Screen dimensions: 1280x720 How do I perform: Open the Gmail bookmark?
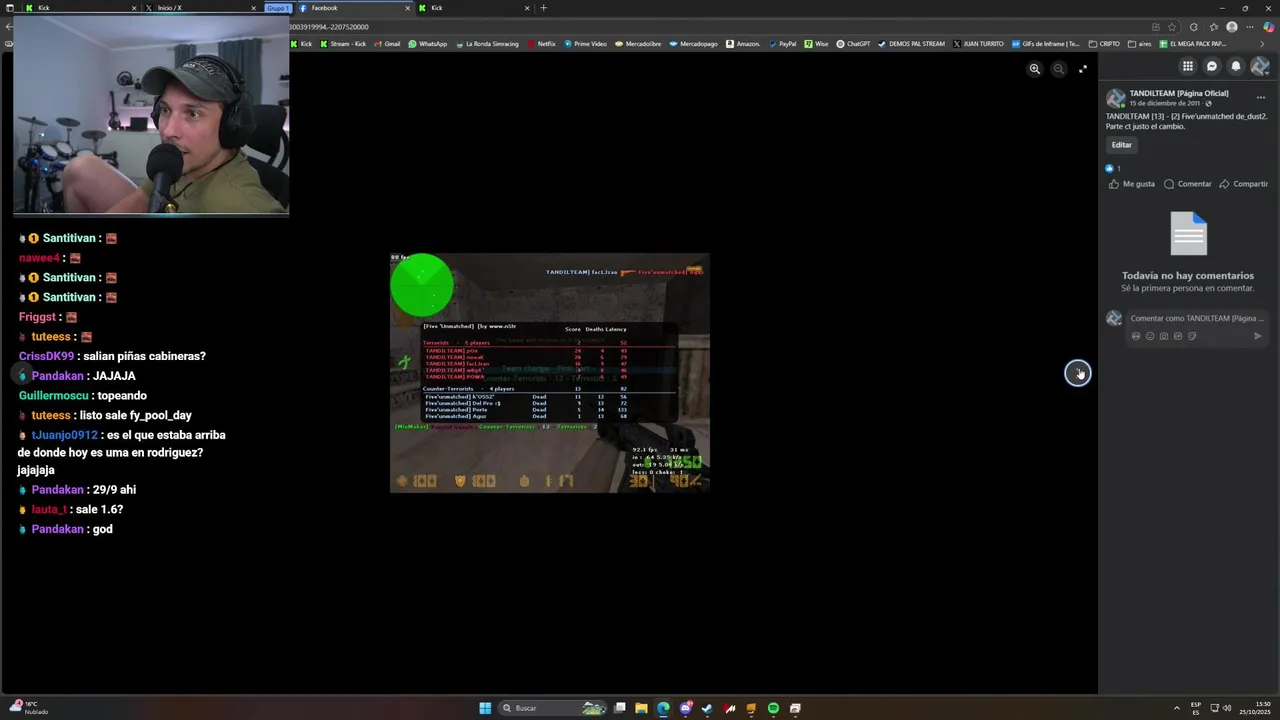[387, 44]
